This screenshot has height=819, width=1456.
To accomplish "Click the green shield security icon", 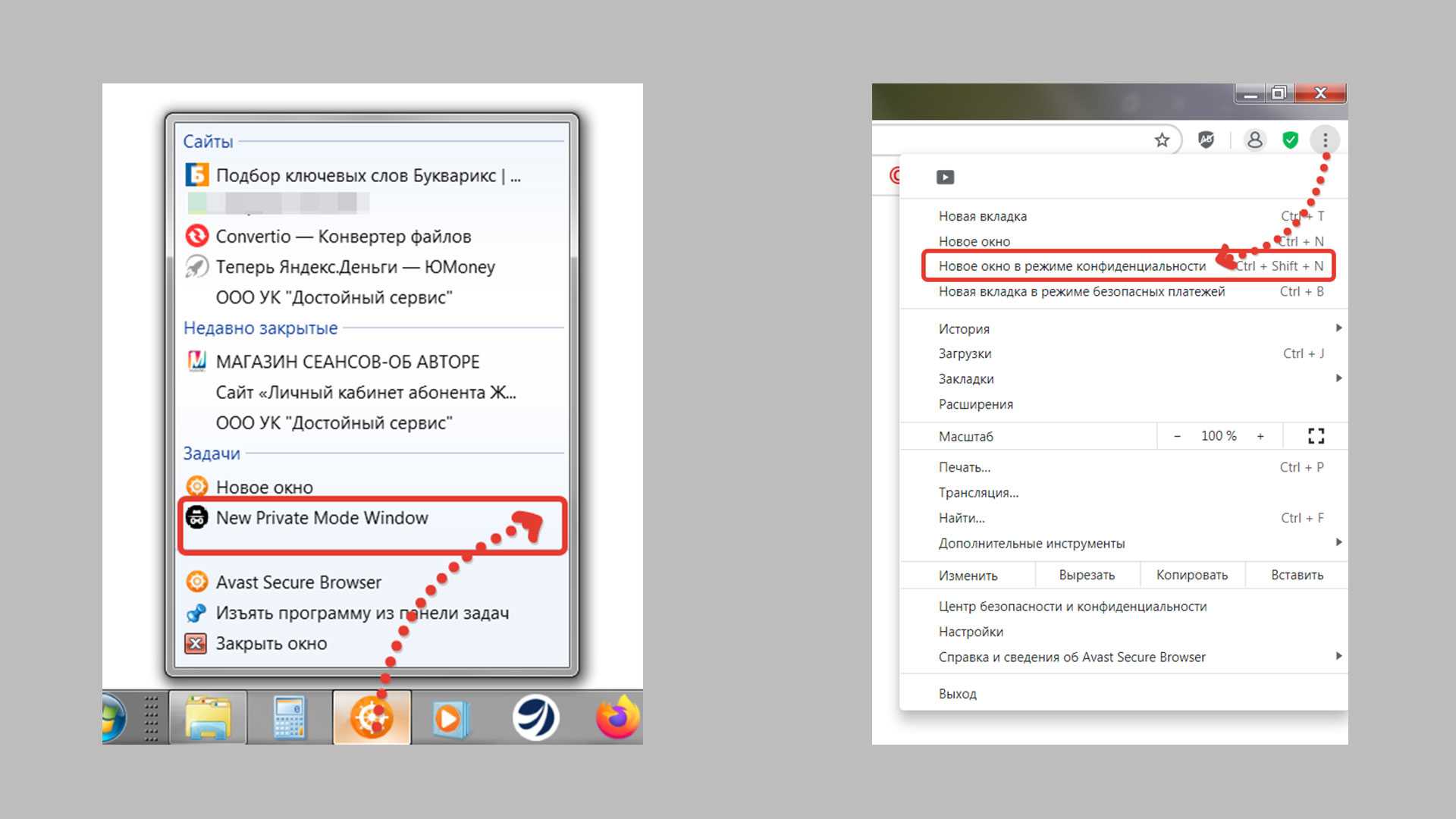I will coord(1290,140).
